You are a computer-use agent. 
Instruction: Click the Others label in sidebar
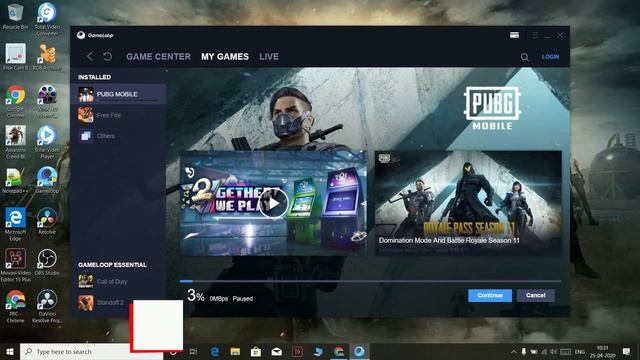pos(106,136)
